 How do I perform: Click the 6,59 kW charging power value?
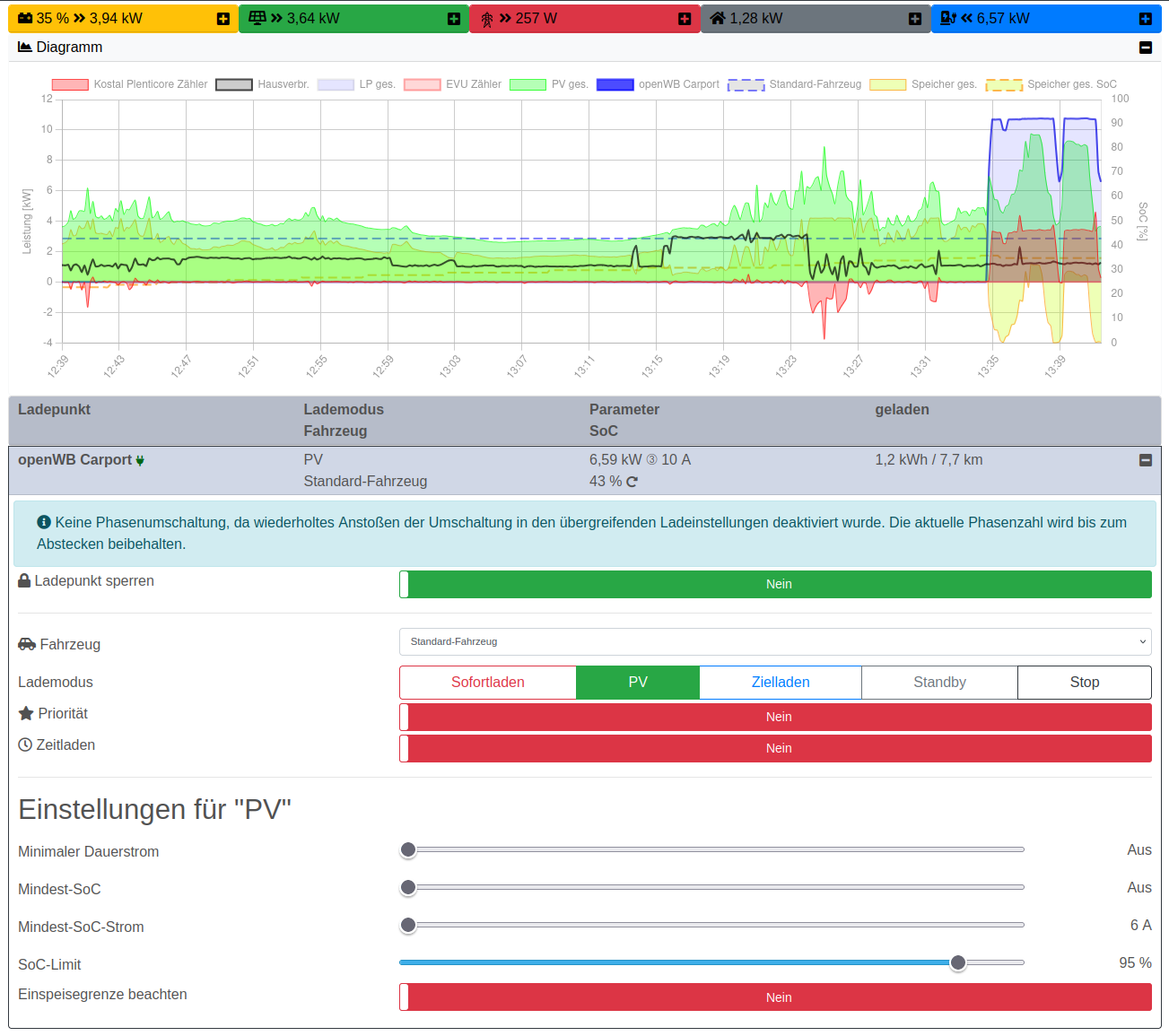tap(615, 459)
